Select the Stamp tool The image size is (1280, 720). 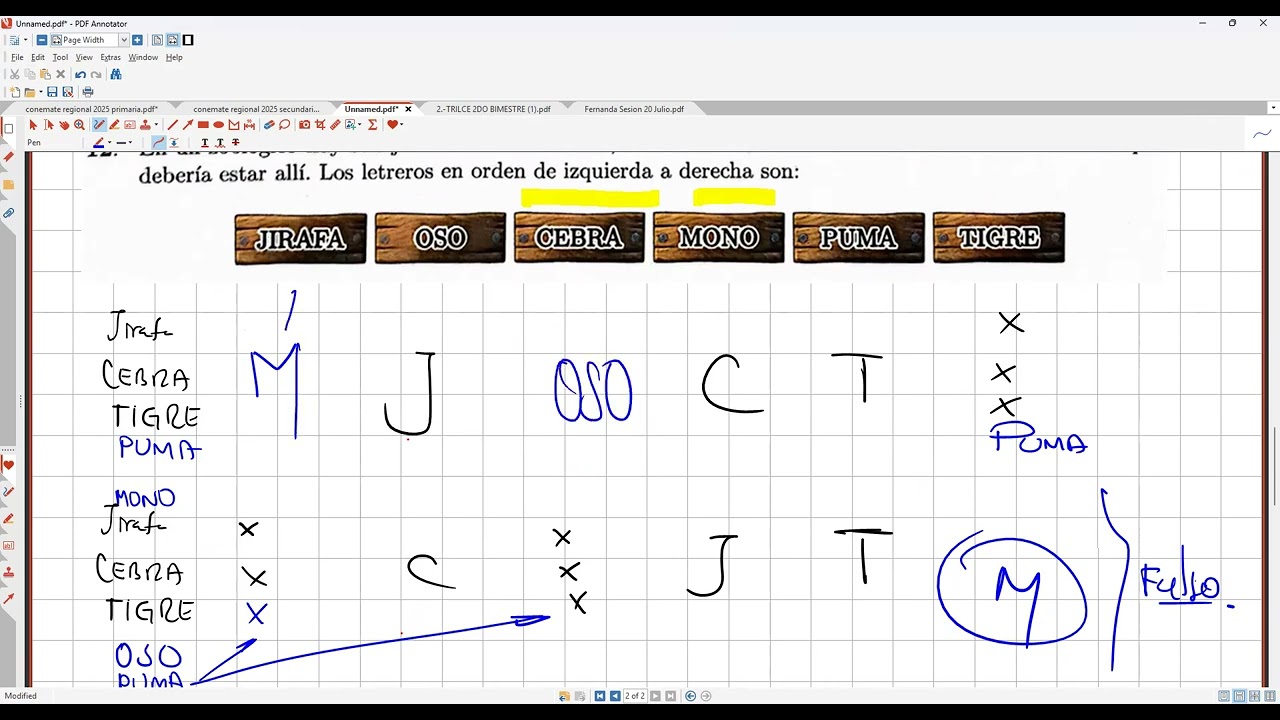point(145,125)
